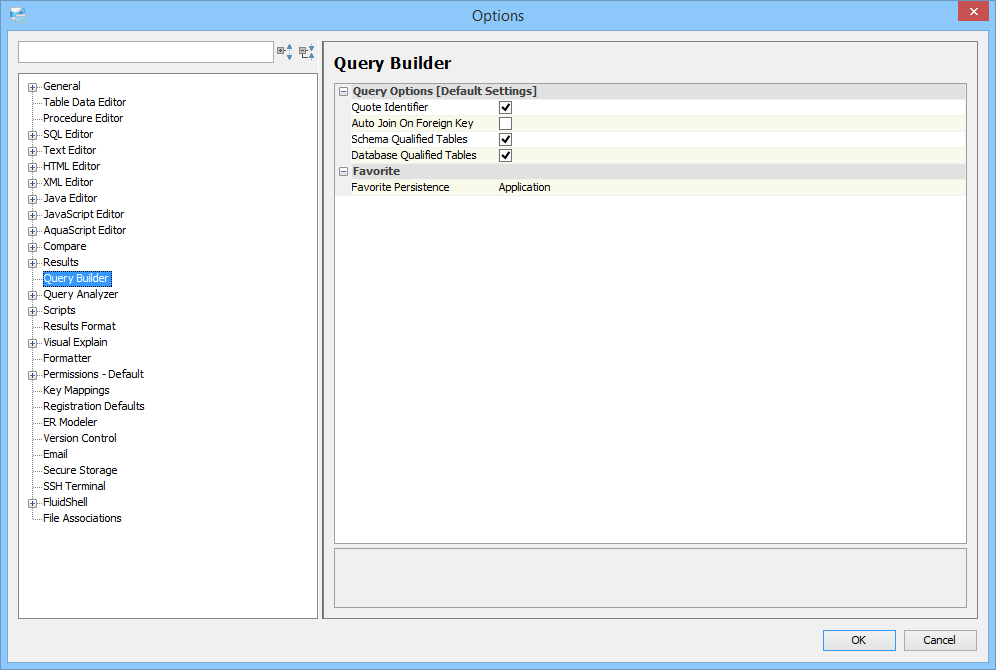Click the collapse all tree icon

coord(306,51)
